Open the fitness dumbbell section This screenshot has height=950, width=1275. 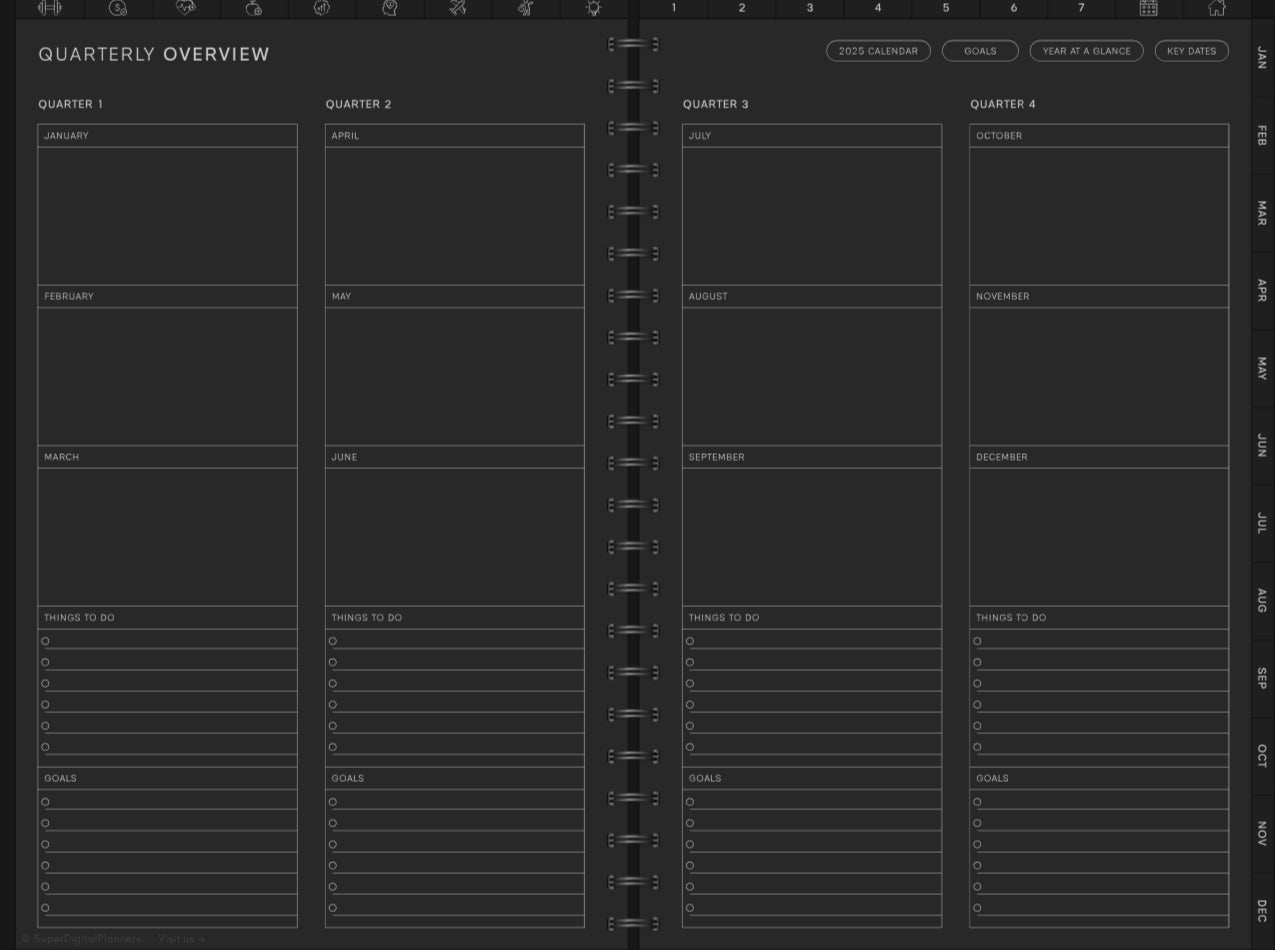point(49,8)
